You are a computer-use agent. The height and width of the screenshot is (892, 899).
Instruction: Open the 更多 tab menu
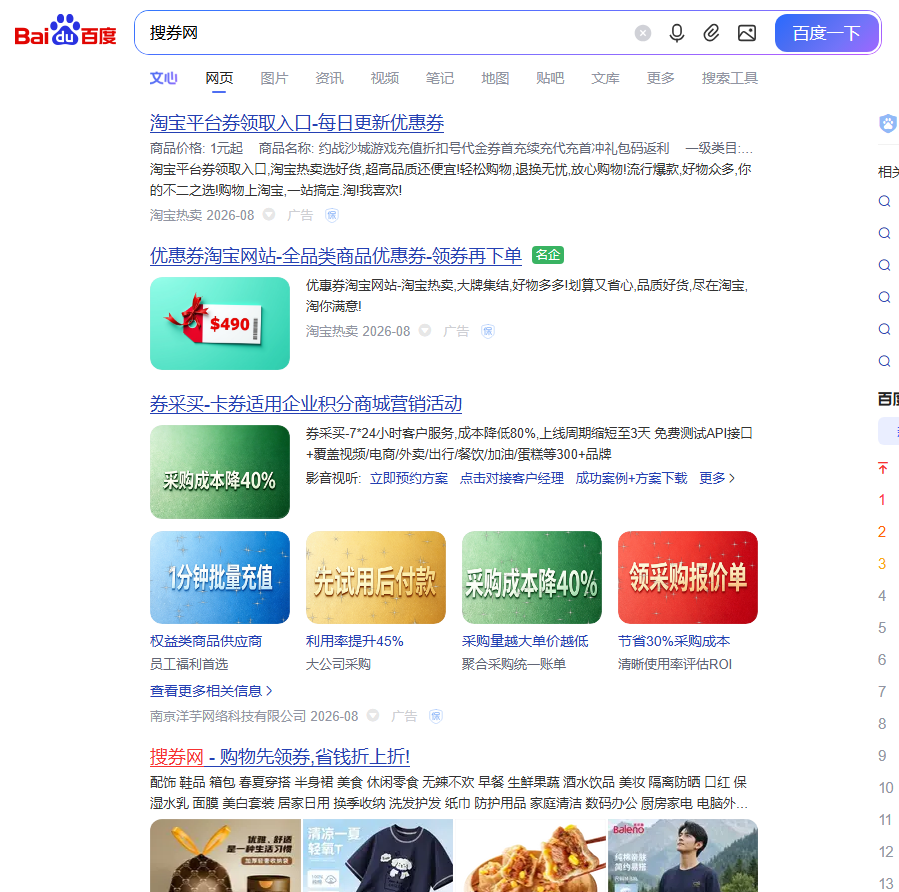click(x=660, y=78)
